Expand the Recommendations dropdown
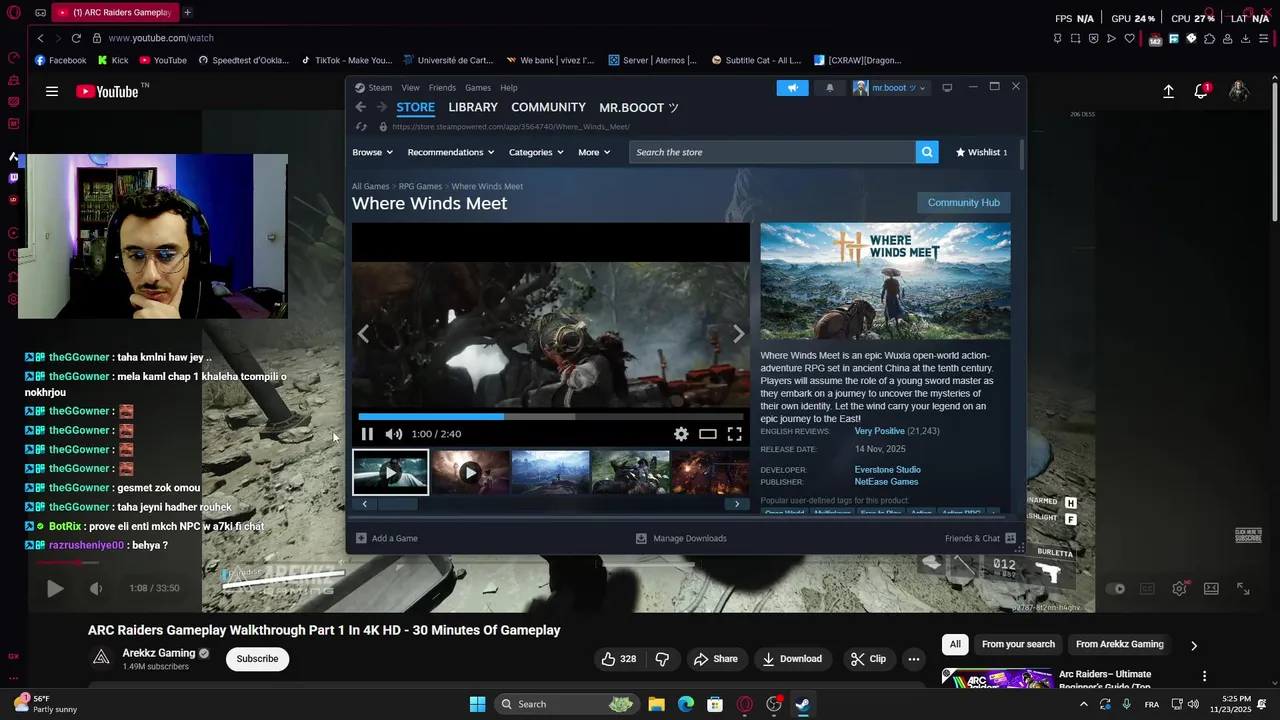Screen dimensions: 1280x720 coord(451,152)
